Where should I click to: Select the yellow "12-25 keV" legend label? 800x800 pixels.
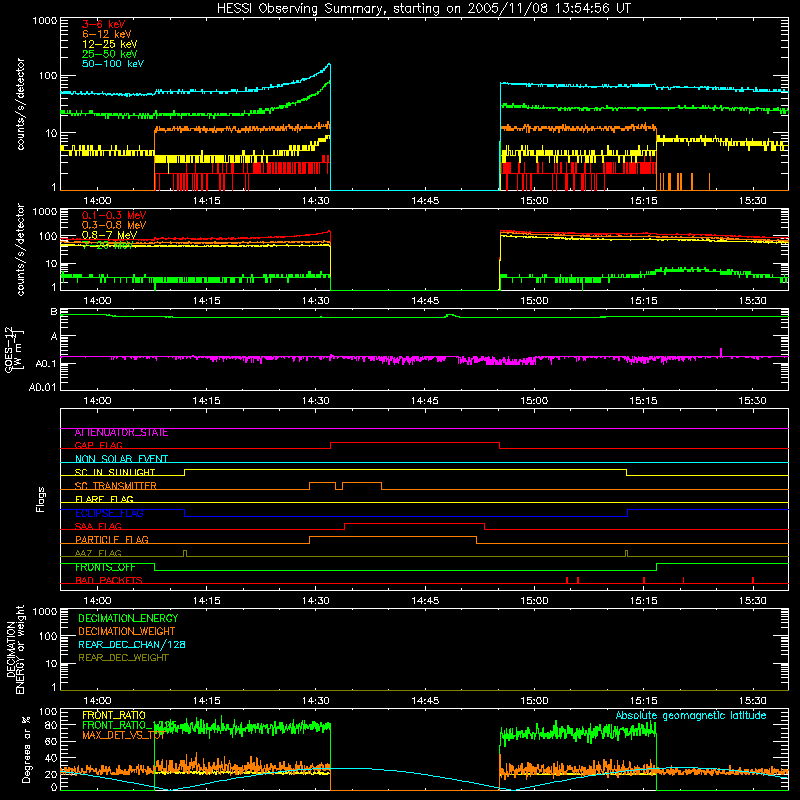(x=110, y=44)
